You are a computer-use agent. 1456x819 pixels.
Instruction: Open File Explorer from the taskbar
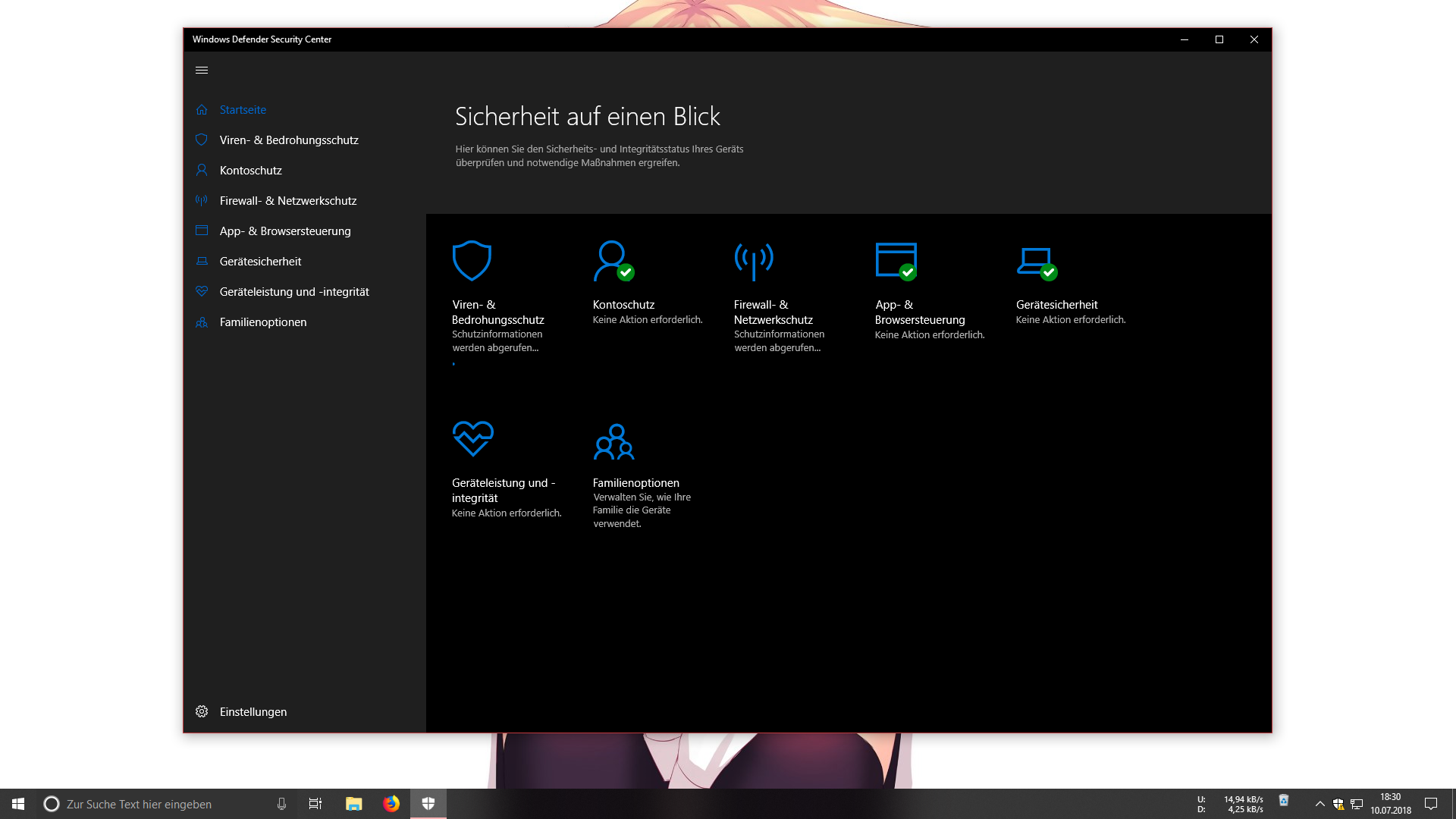[353, 804]
